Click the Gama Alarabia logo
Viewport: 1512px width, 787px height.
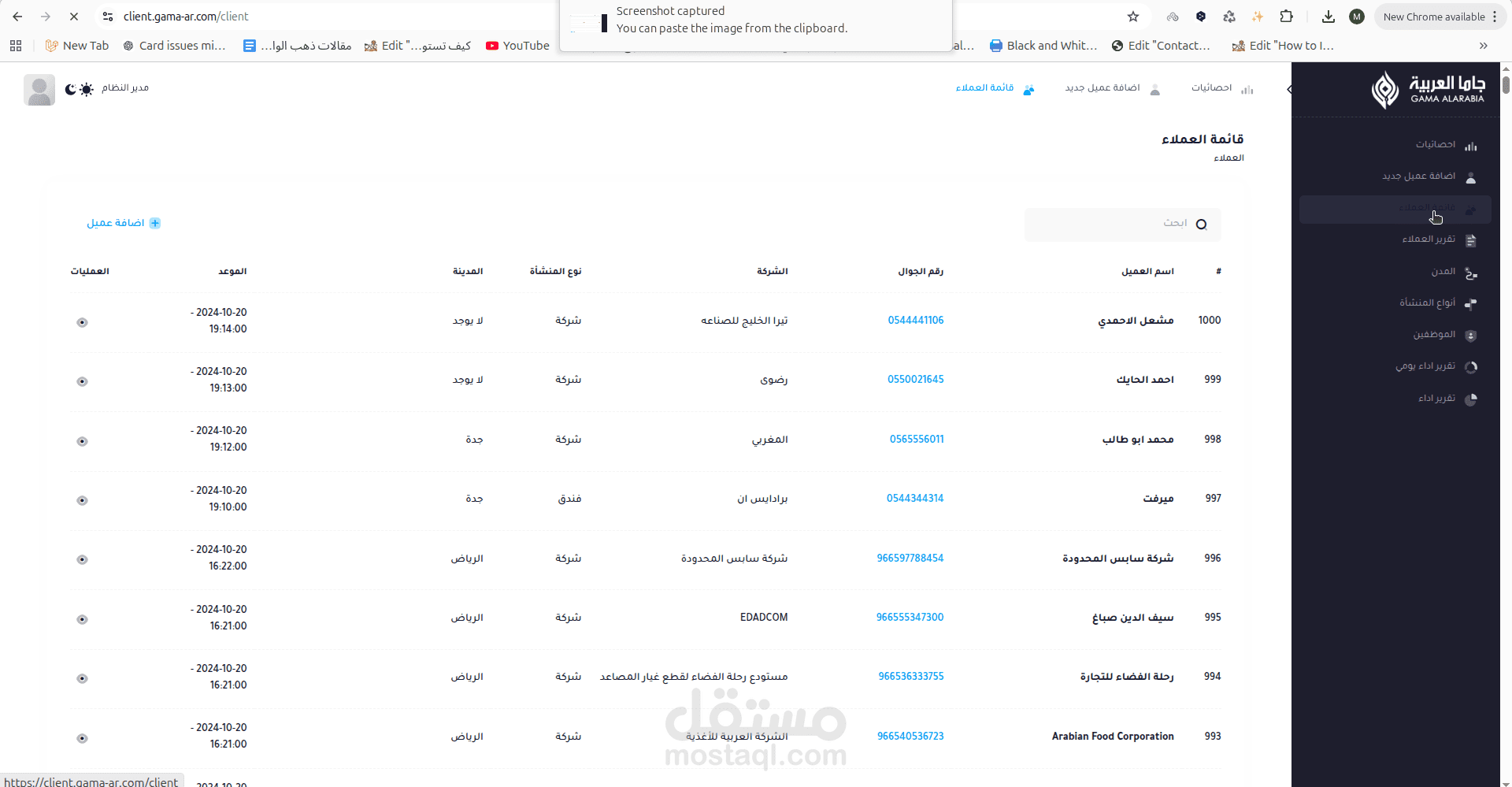pyautogui.click(x=1428, y=90)
